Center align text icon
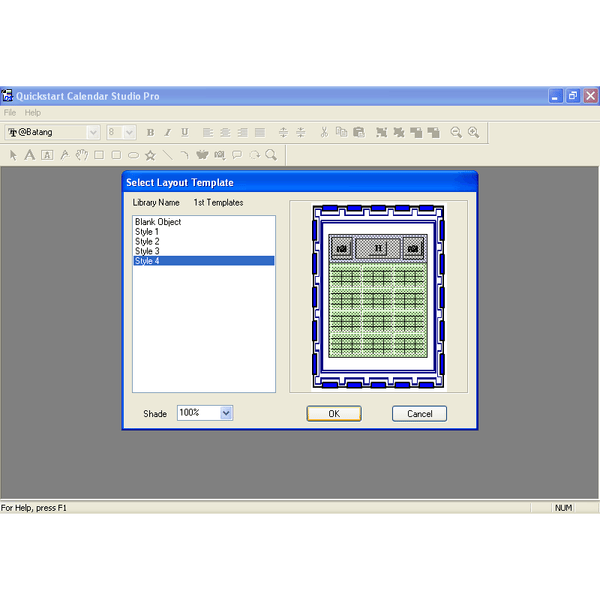Viewport: 600px width, 600px height. [x=225, y=132]
